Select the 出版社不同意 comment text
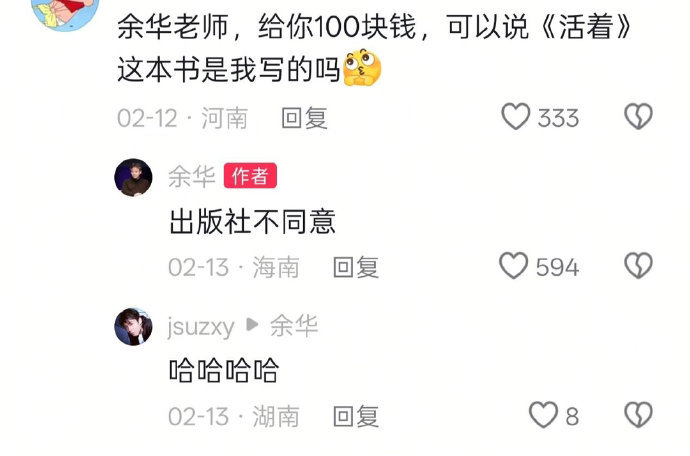The image size is (690, 456). click(252, 221)
